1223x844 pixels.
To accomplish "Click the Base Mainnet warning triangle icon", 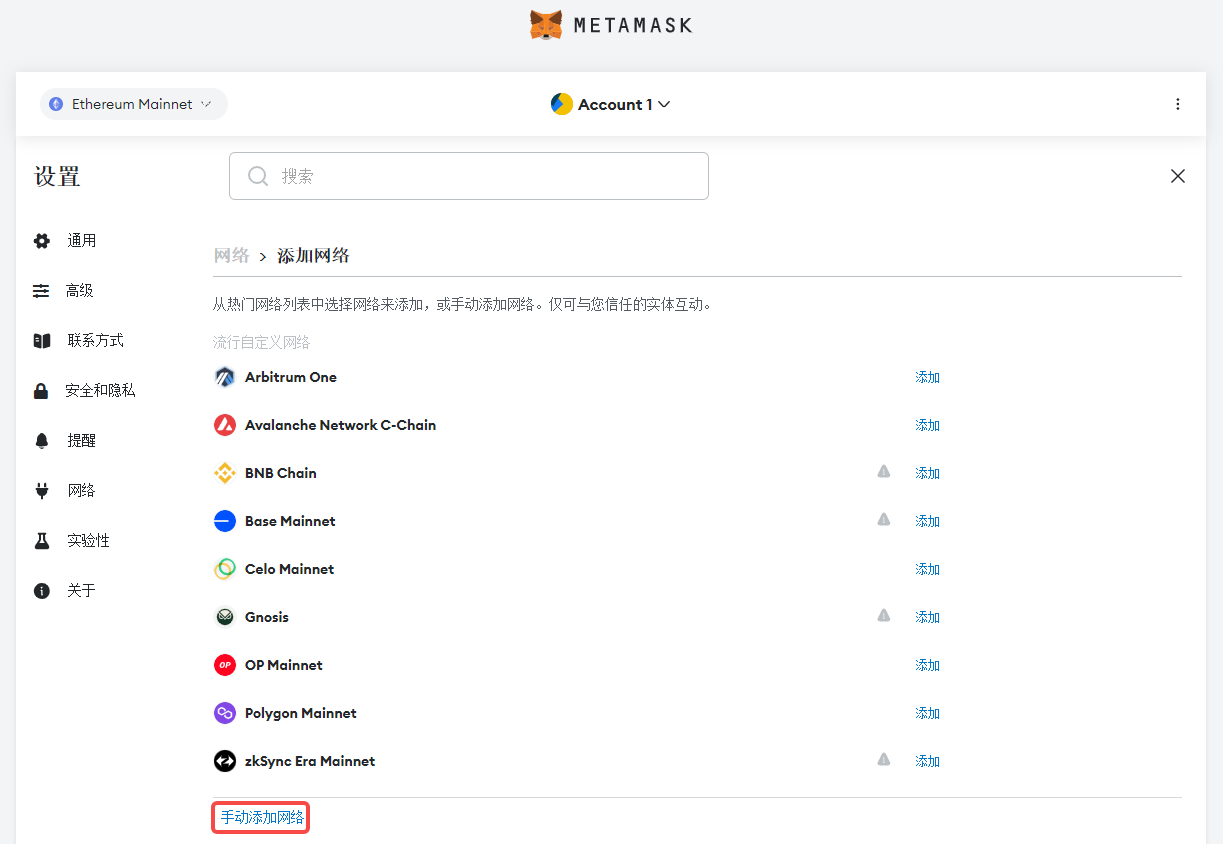I will (x=884, y=520).
